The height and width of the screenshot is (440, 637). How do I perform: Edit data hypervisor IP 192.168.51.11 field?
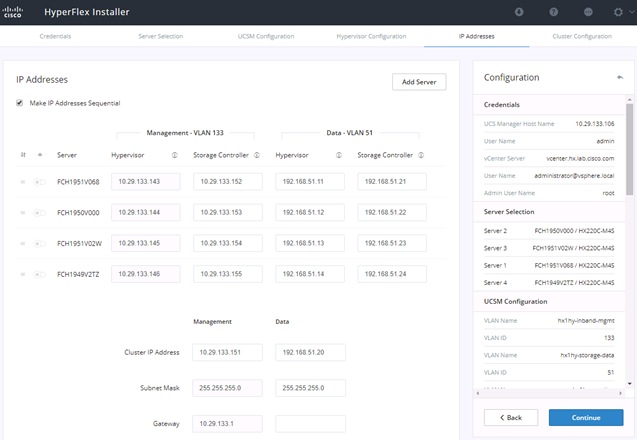tap(310, 182)
